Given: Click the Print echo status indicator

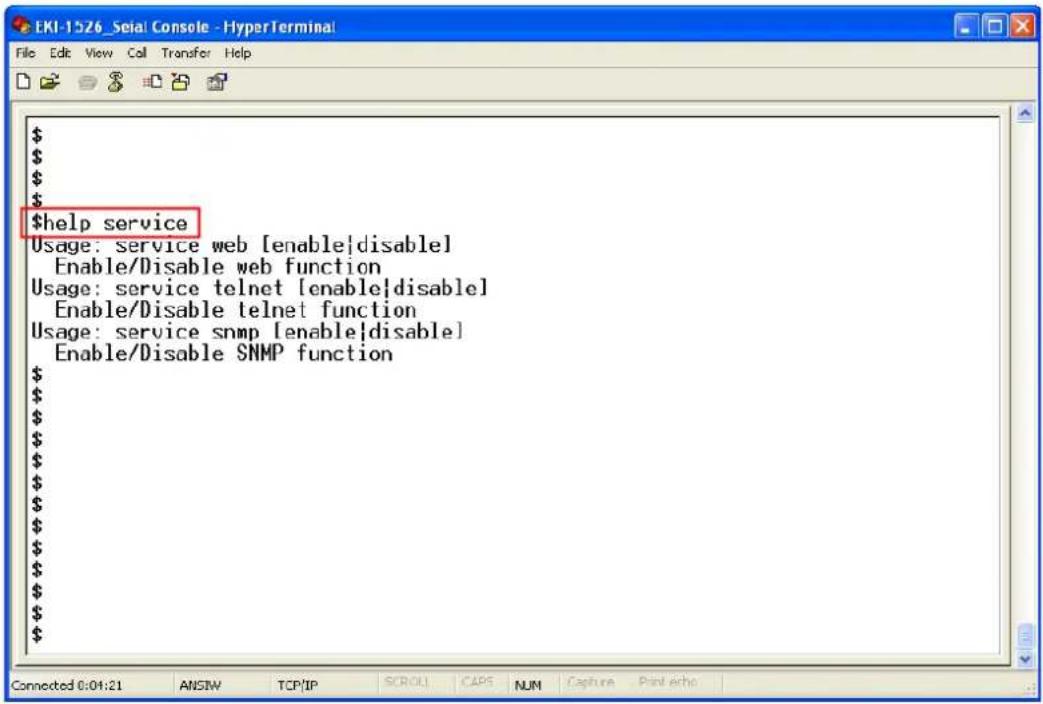Looking at the screenshot, I should [x=667, y=683].
